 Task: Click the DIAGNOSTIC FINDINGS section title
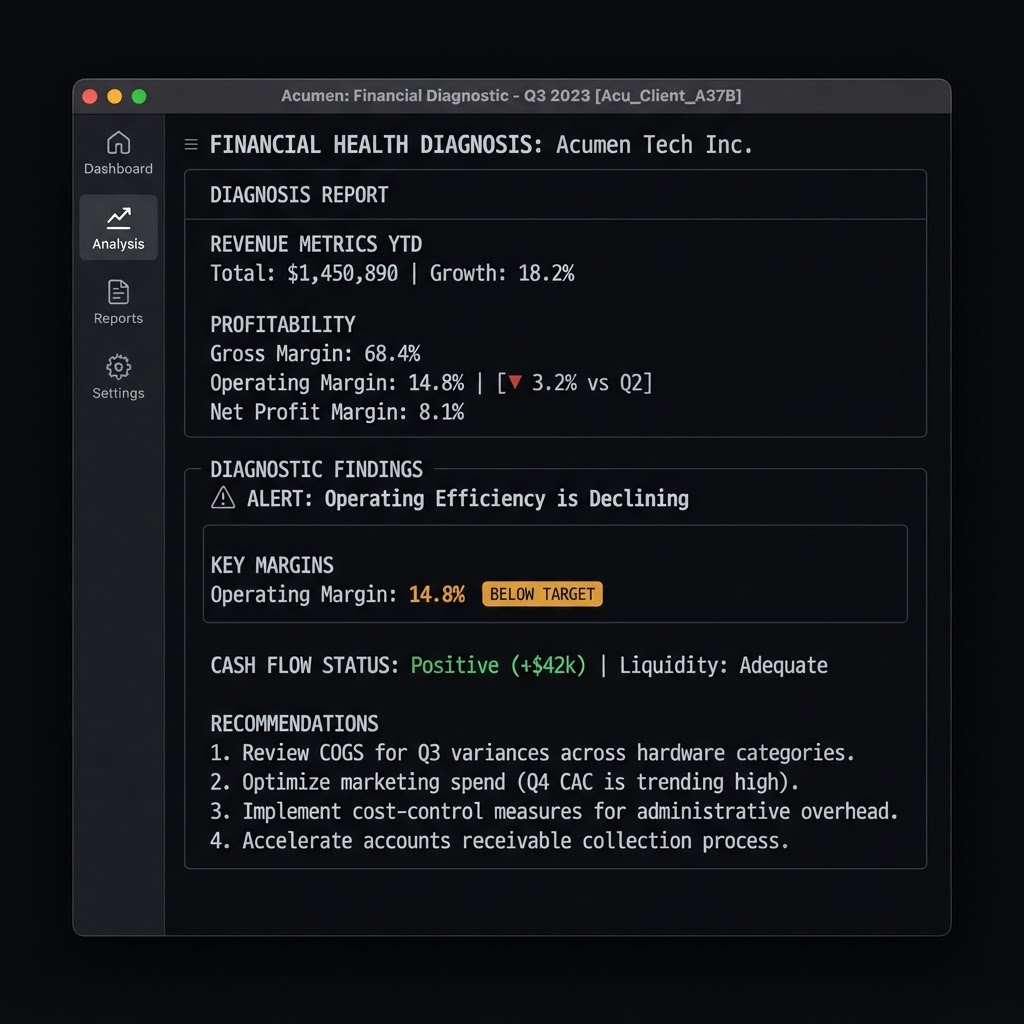click(x=316, y=470)
